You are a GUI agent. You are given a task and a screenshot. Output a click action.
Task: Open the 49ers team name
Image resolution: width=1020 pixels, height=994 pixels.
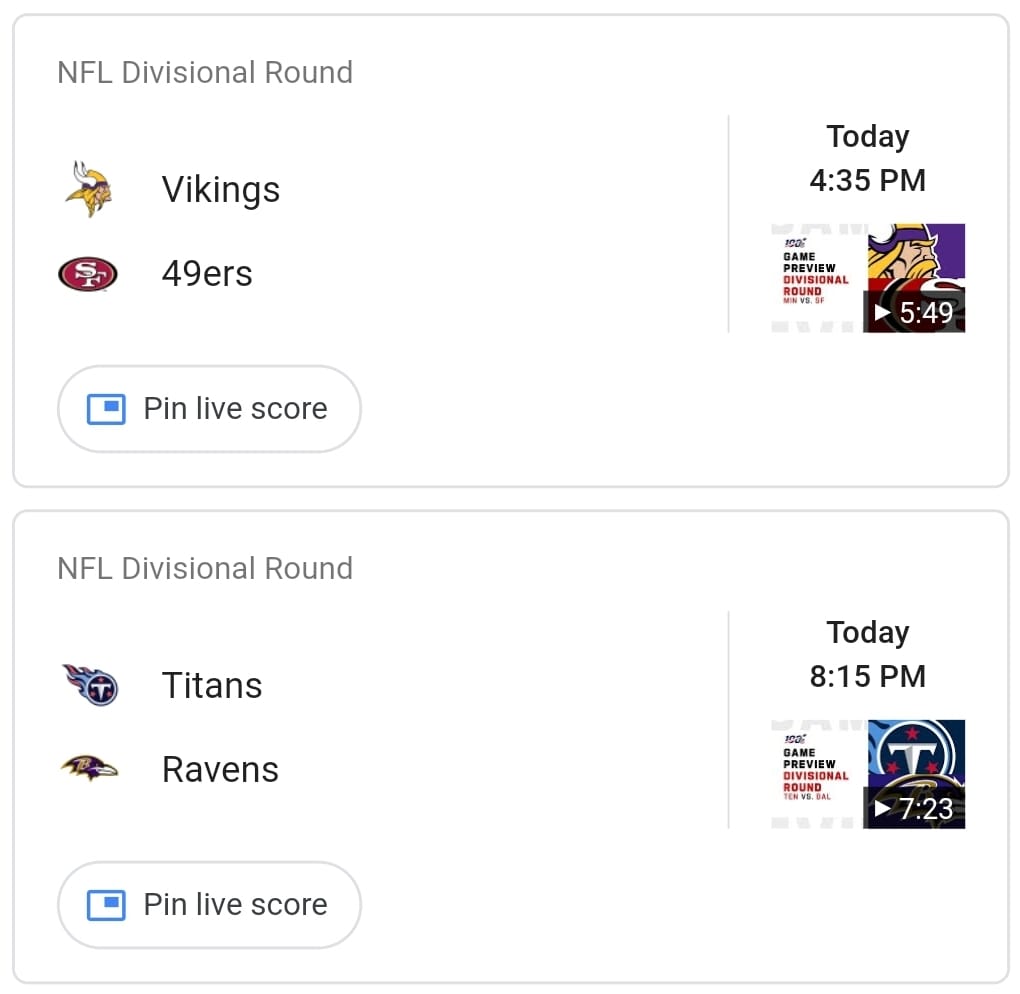point(207,274)
